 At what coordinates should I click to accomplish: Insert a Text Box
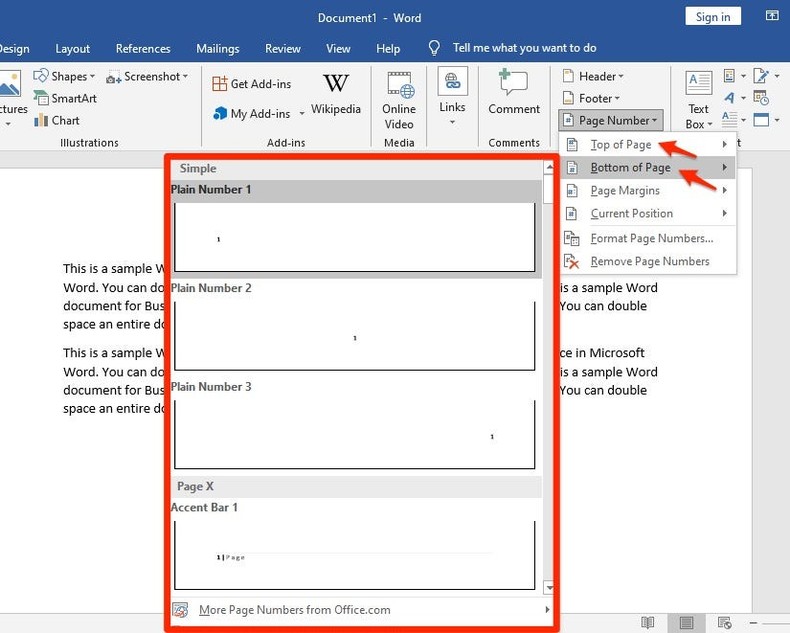pos(698,100)
